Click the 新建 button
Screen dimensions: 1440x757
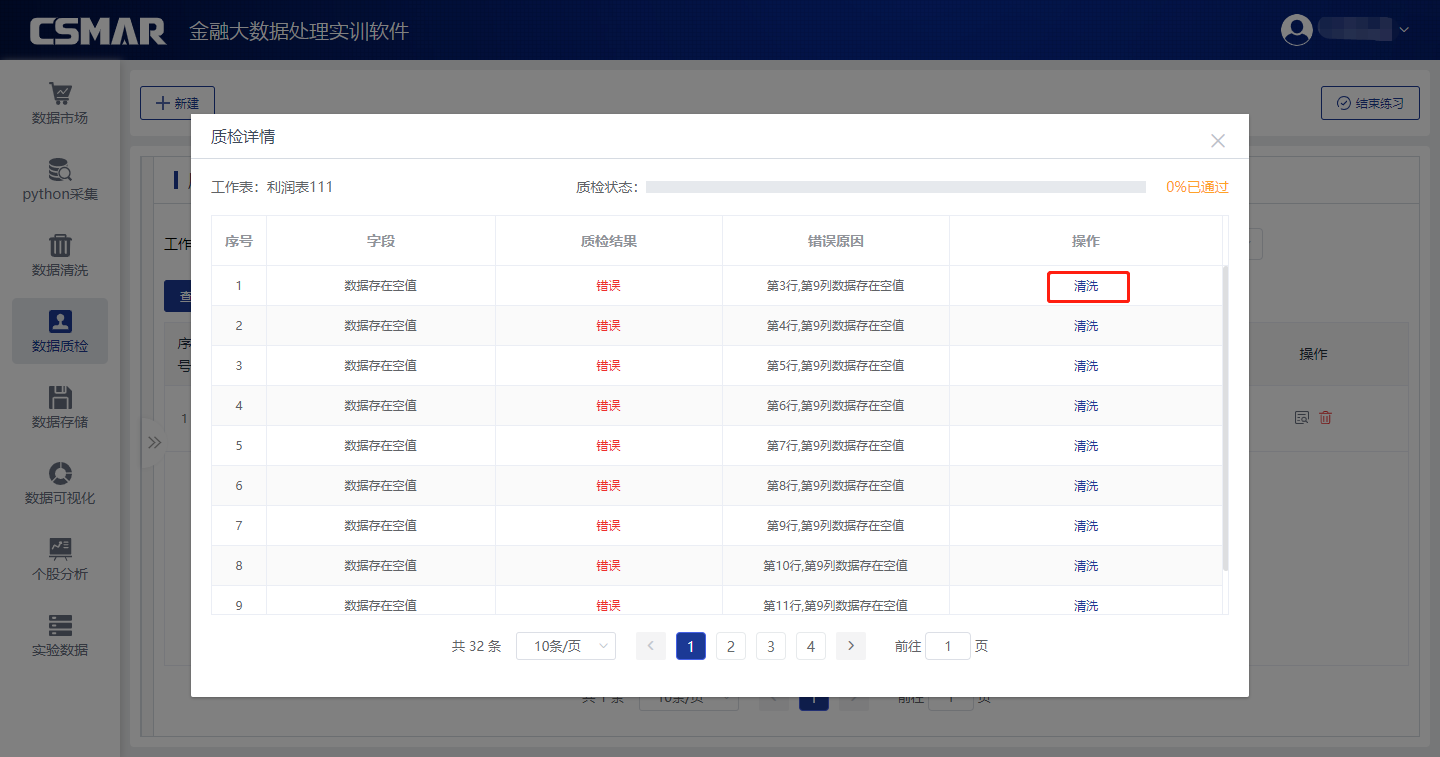tap(177, 103)
